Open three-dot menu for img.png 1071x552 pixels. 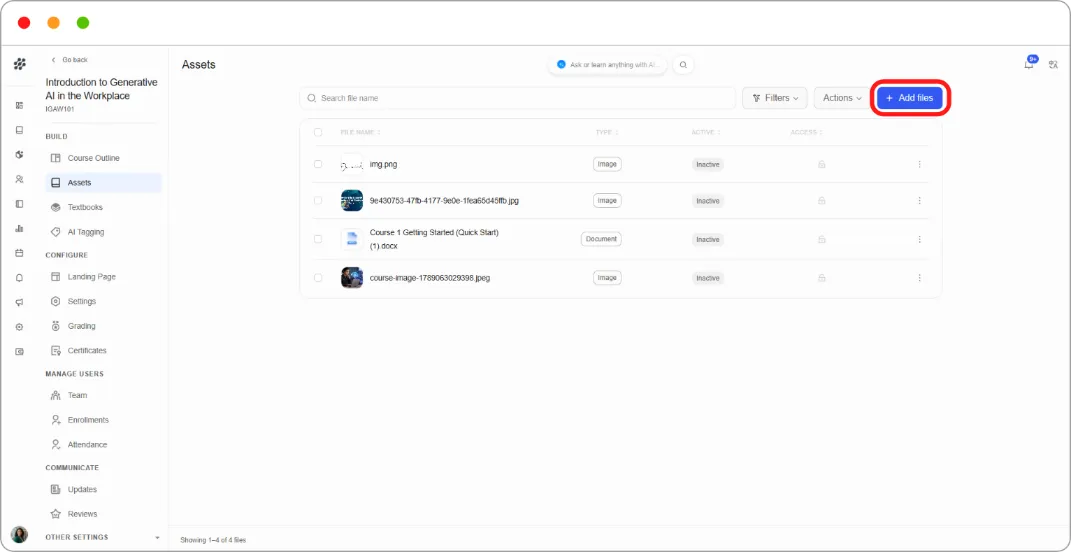919,165
